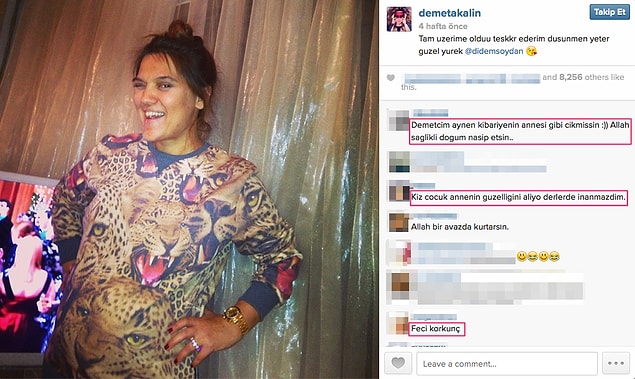Viewport: 635px width, 379px height.
Task: Click the '4 hafta önce' timestamp
Action: [443, 26]
